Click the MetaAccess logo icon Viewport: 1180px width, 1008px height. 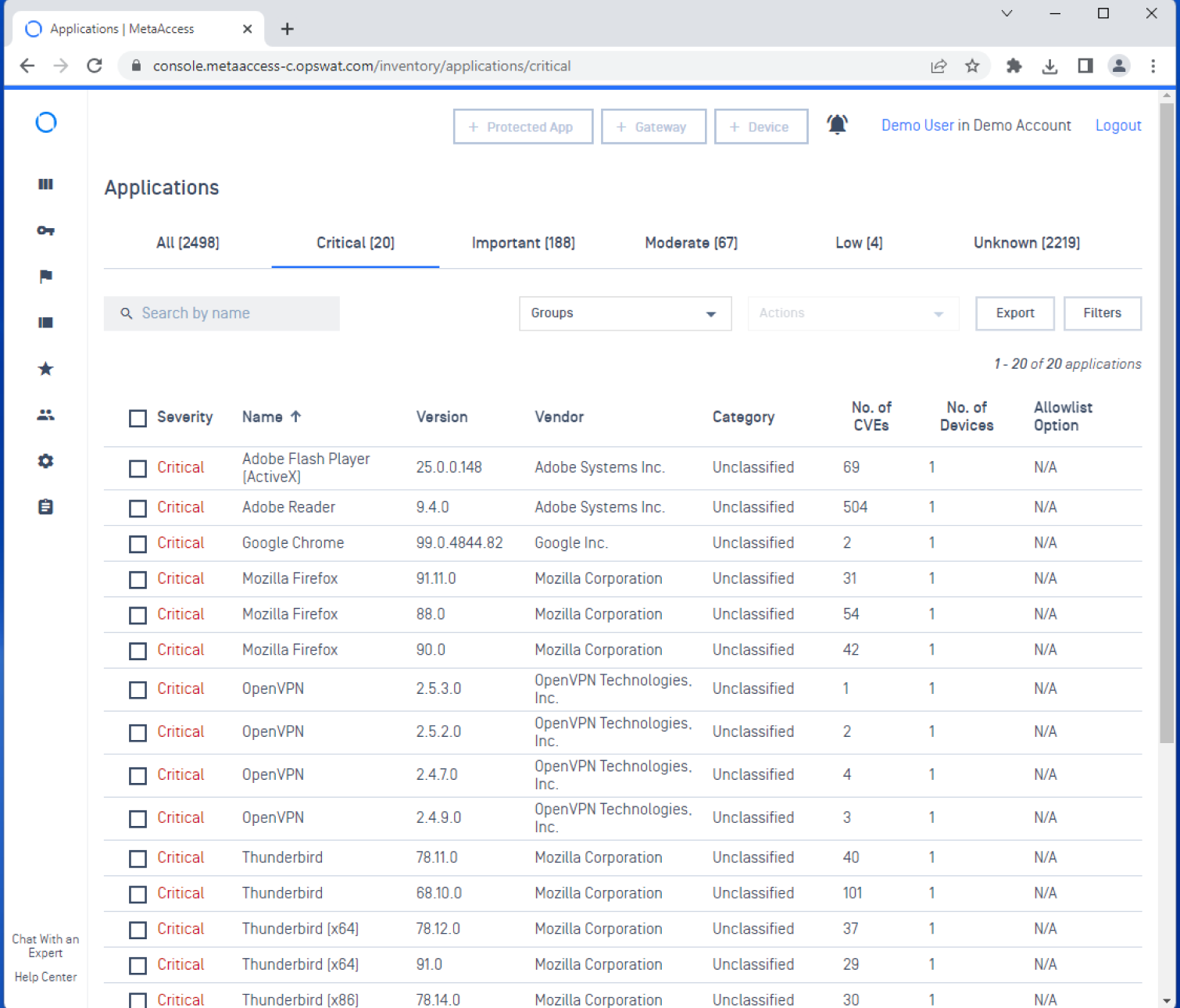pyautogui.click(x=46, y=123)
